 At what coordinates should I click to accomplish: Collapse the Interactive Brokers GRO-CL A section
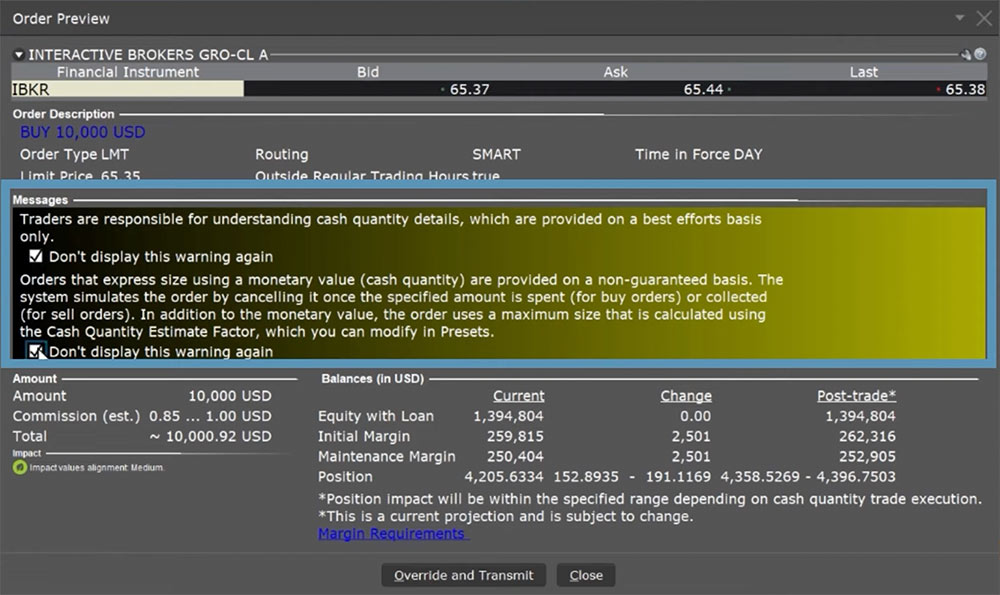point(19,54)
